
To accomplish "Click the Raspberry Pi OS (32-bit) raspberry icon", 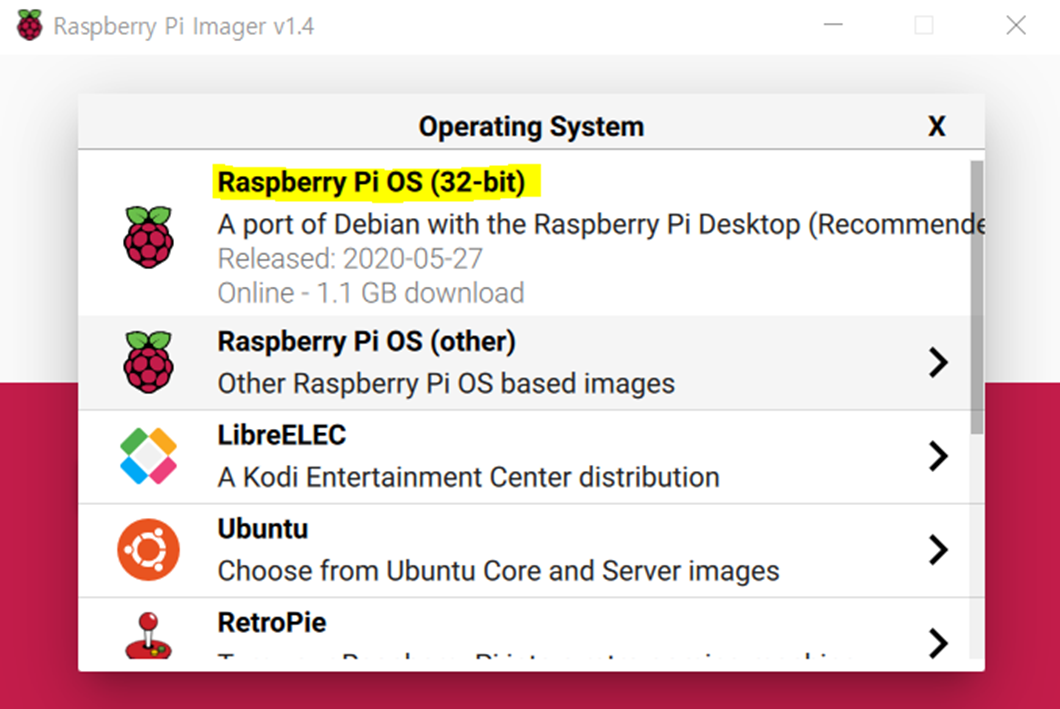I will pos(148,237).
